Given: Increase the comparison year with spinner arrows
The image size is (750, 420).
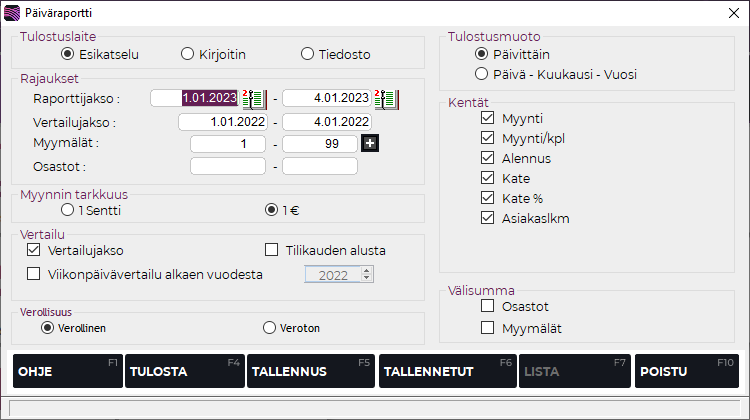Looking at the screenshot, I should click(367, 269).
